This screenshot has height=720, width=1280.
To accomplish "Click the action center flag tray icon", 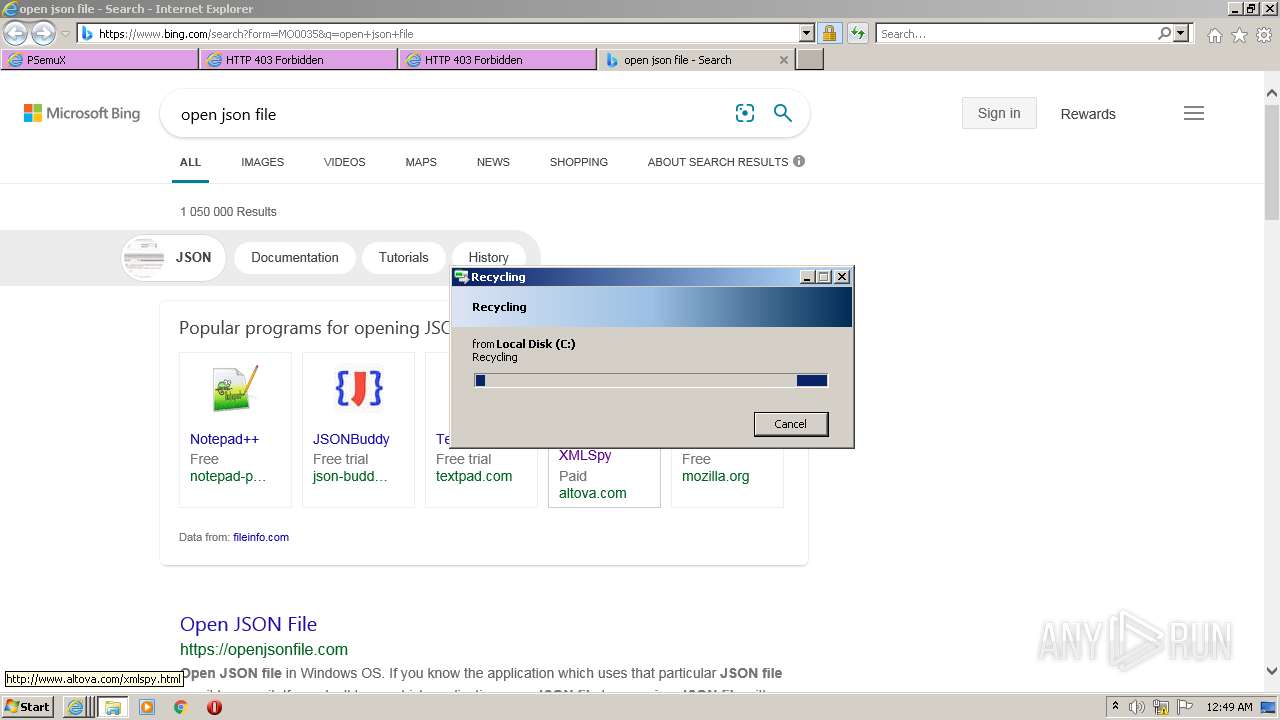I will tap(1186, 707).
